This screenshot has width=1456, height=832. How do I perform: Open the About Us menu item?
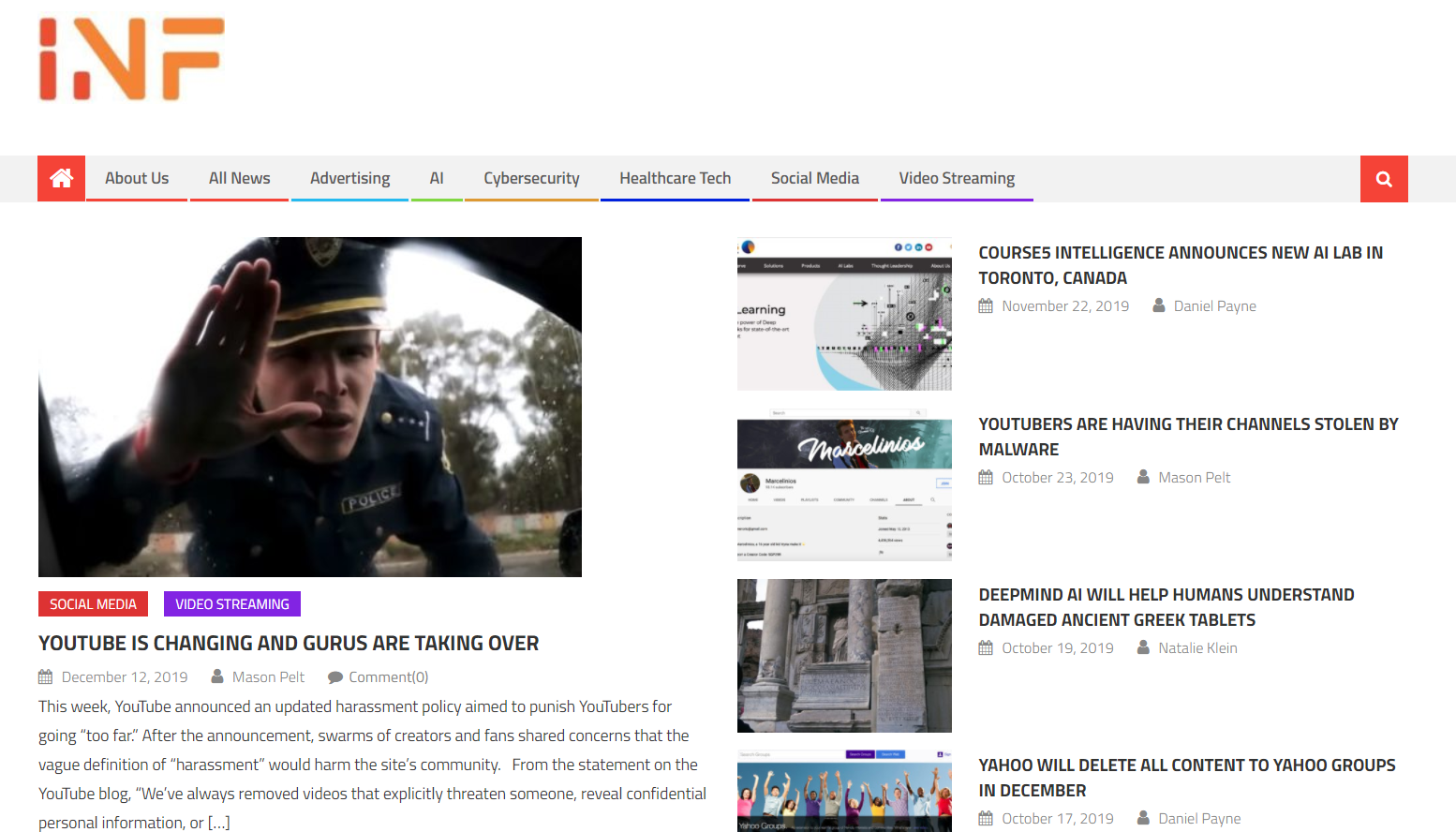click(x=137, y=178)
